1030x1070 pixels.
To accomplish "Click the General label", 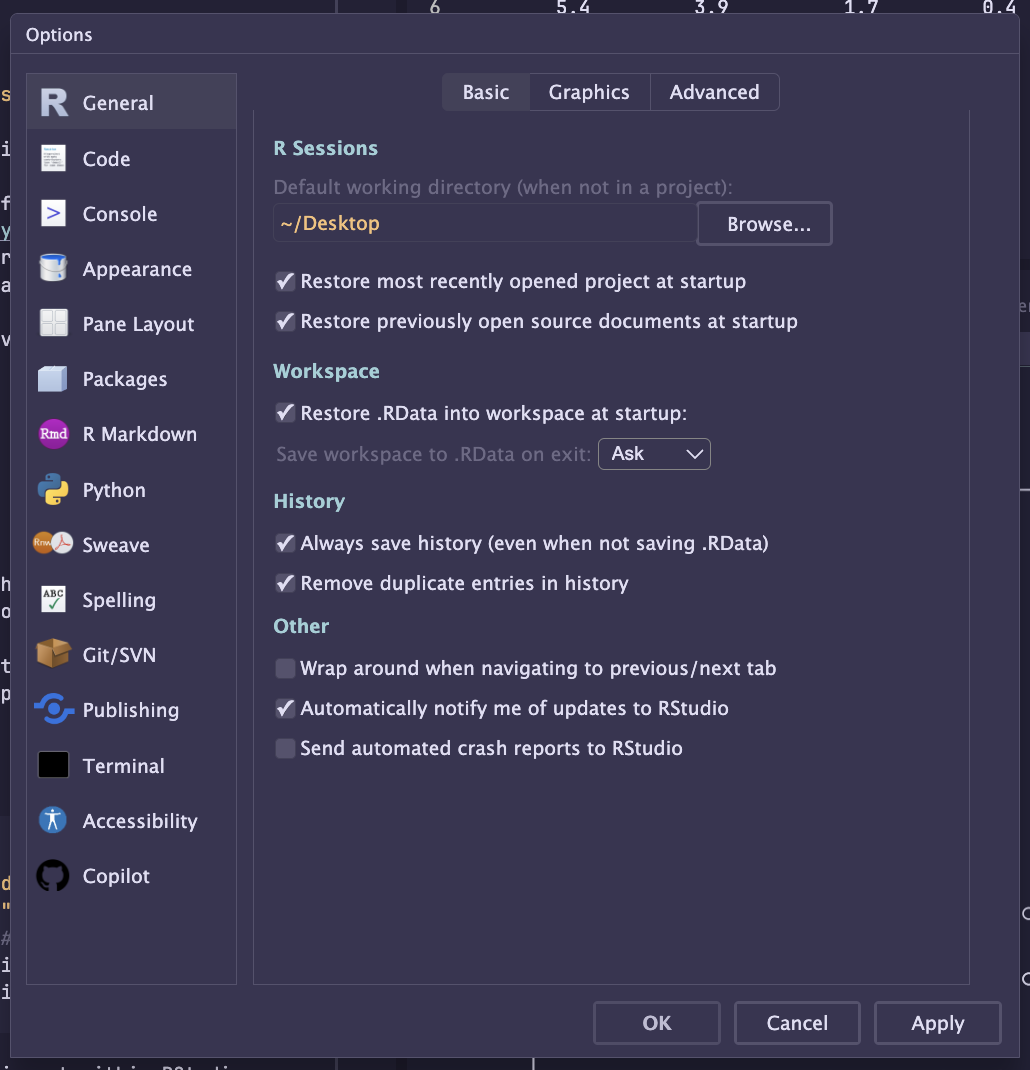I will pos(118,103).
